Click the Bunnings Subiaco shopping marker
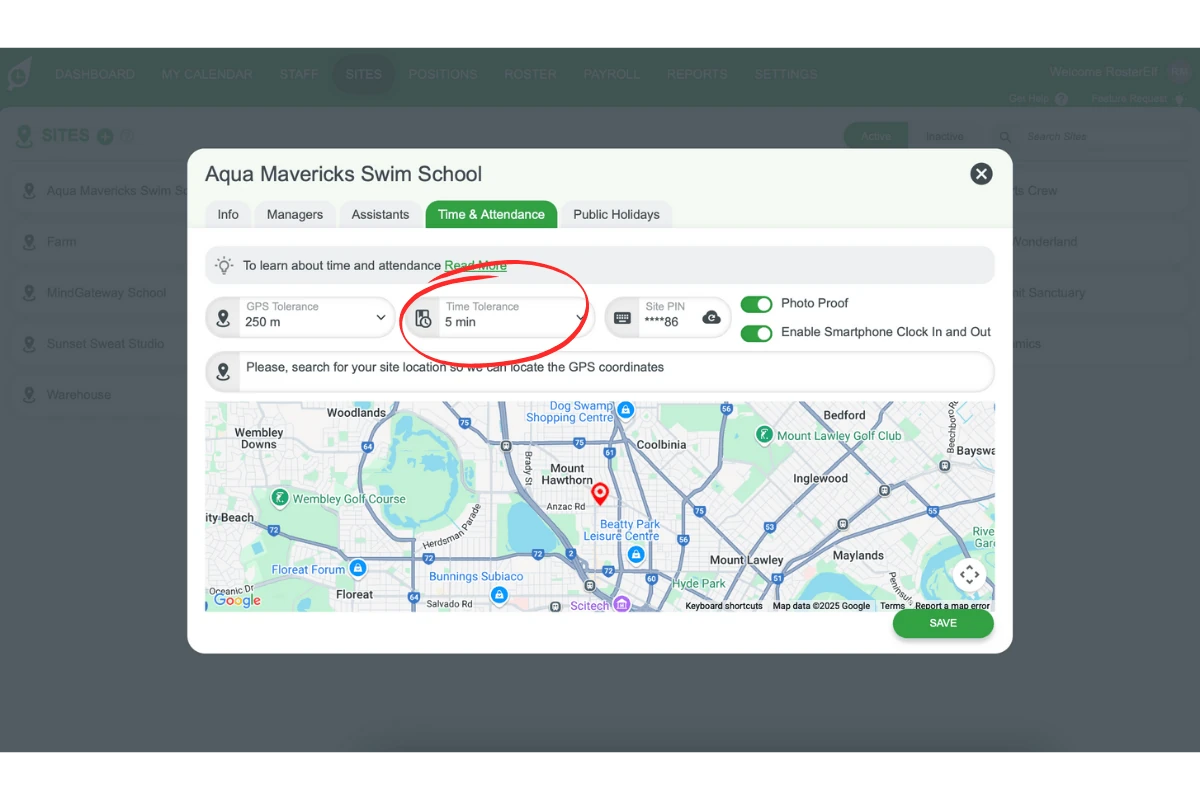Screen dimensions: 1200x800 [499, 594]
